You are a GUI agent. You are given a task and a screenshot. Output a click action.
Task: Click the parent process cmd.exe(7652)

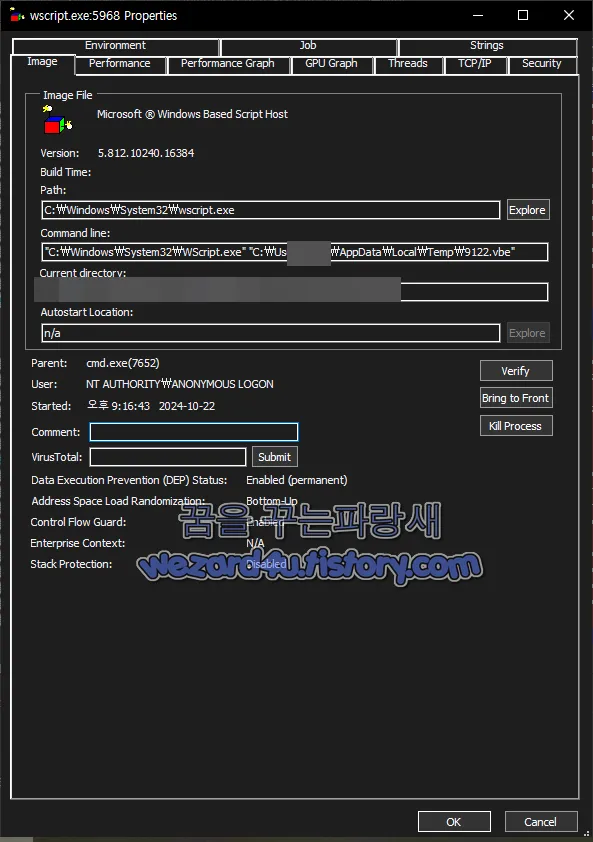(x=123, y=363)
